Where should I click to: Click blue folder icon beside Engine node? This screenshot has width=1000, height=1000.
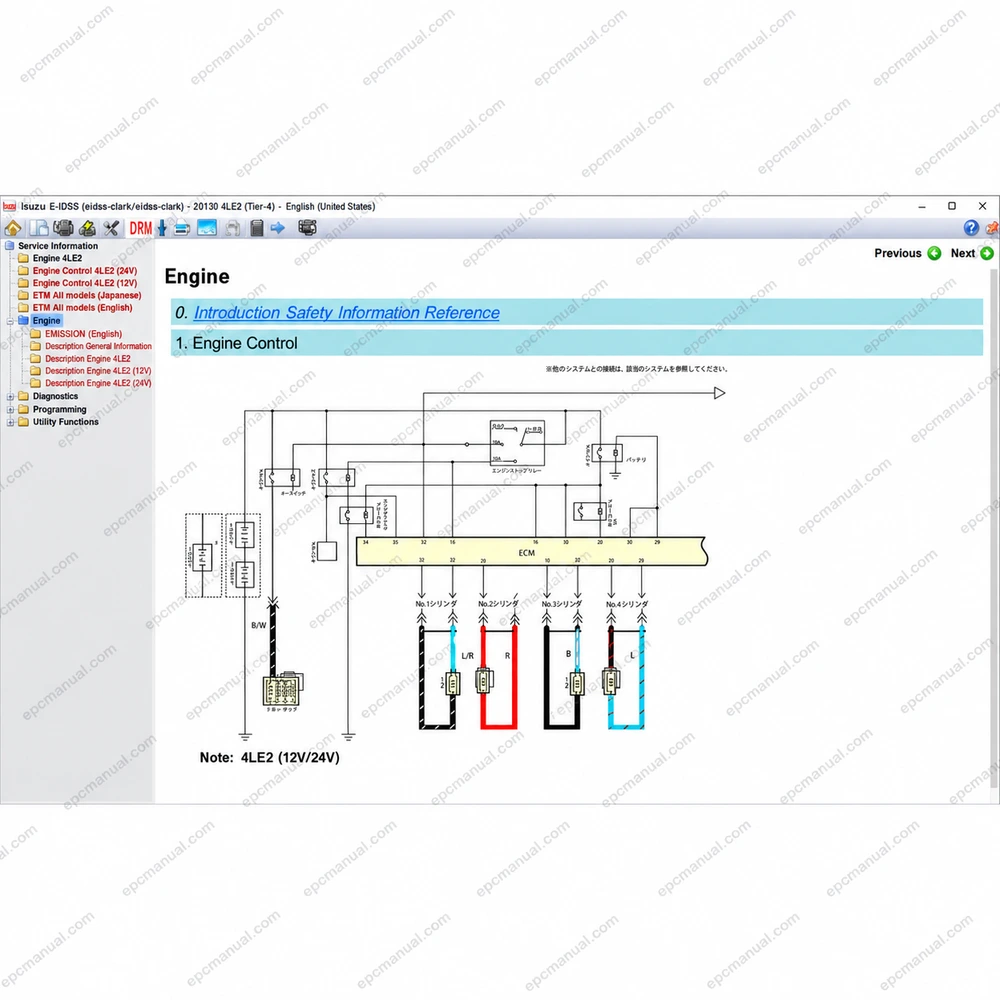(24, 320)
